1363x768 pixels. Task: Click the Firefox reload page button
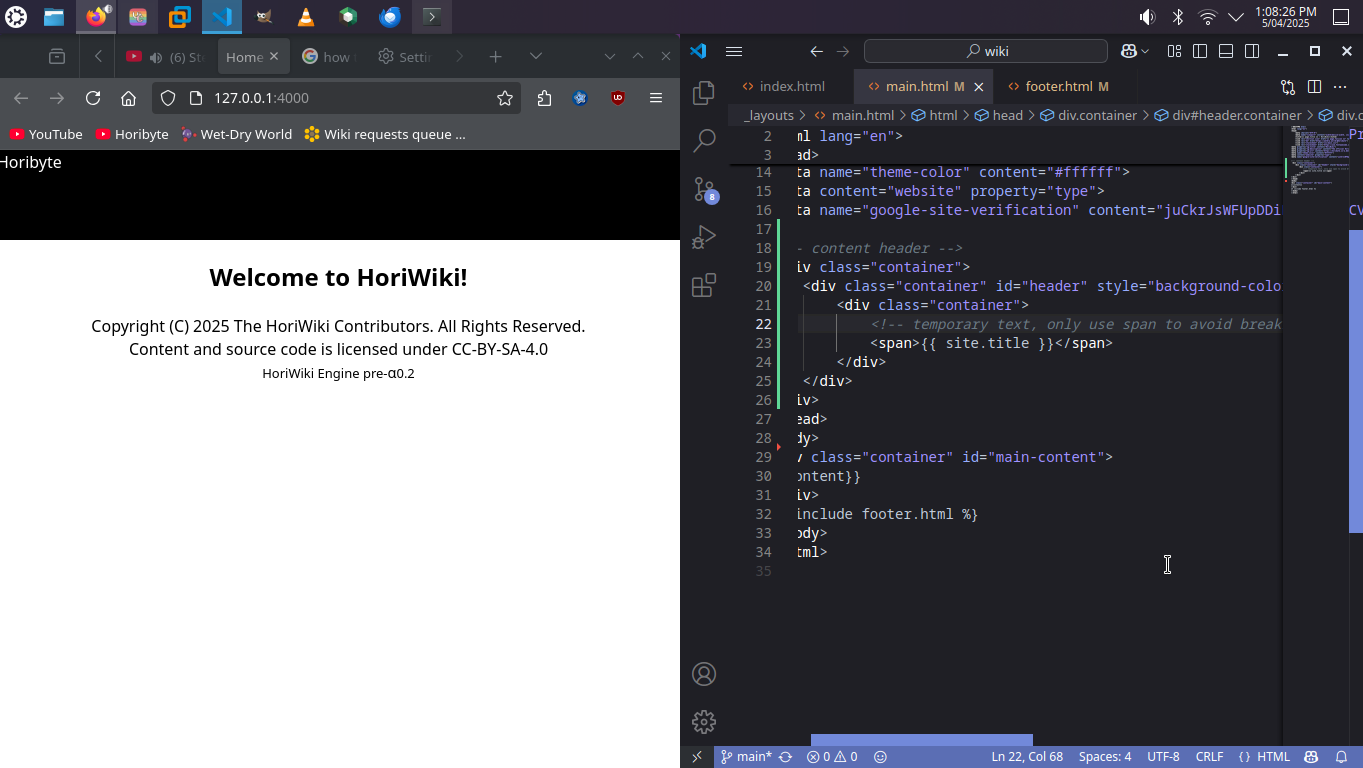pos(93,98)
